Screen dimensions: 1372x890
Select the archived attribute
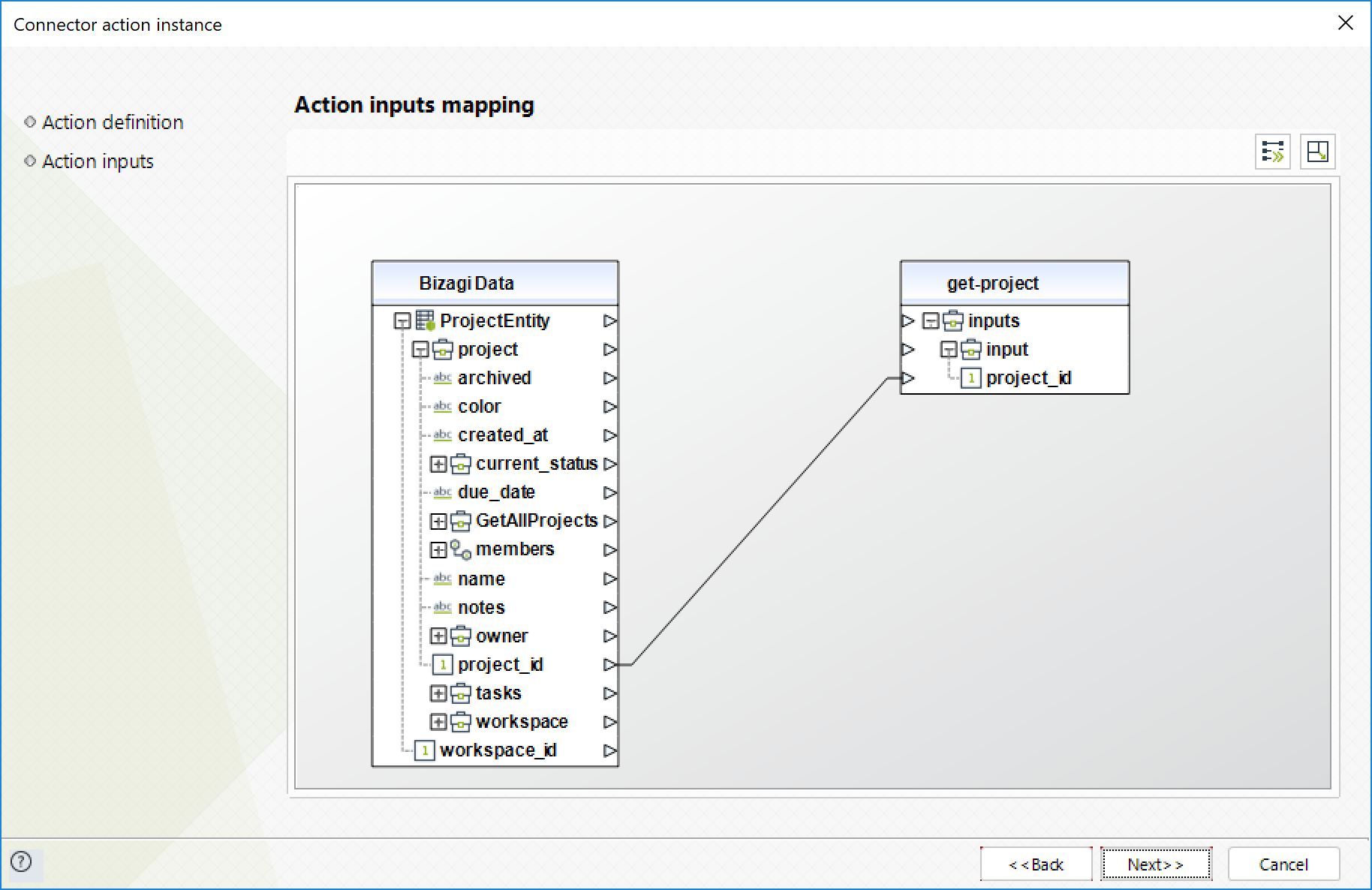(x=495, y=377)
